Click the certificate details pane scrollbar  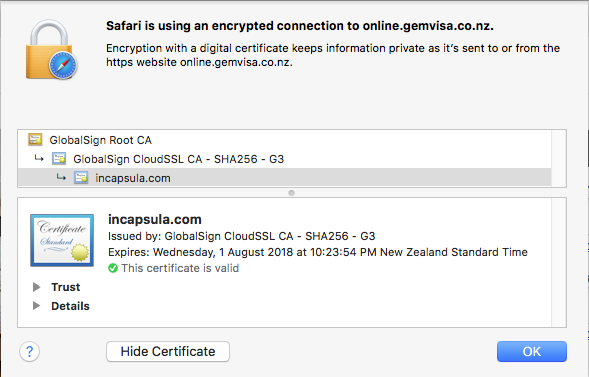click(x=559, y=262)
